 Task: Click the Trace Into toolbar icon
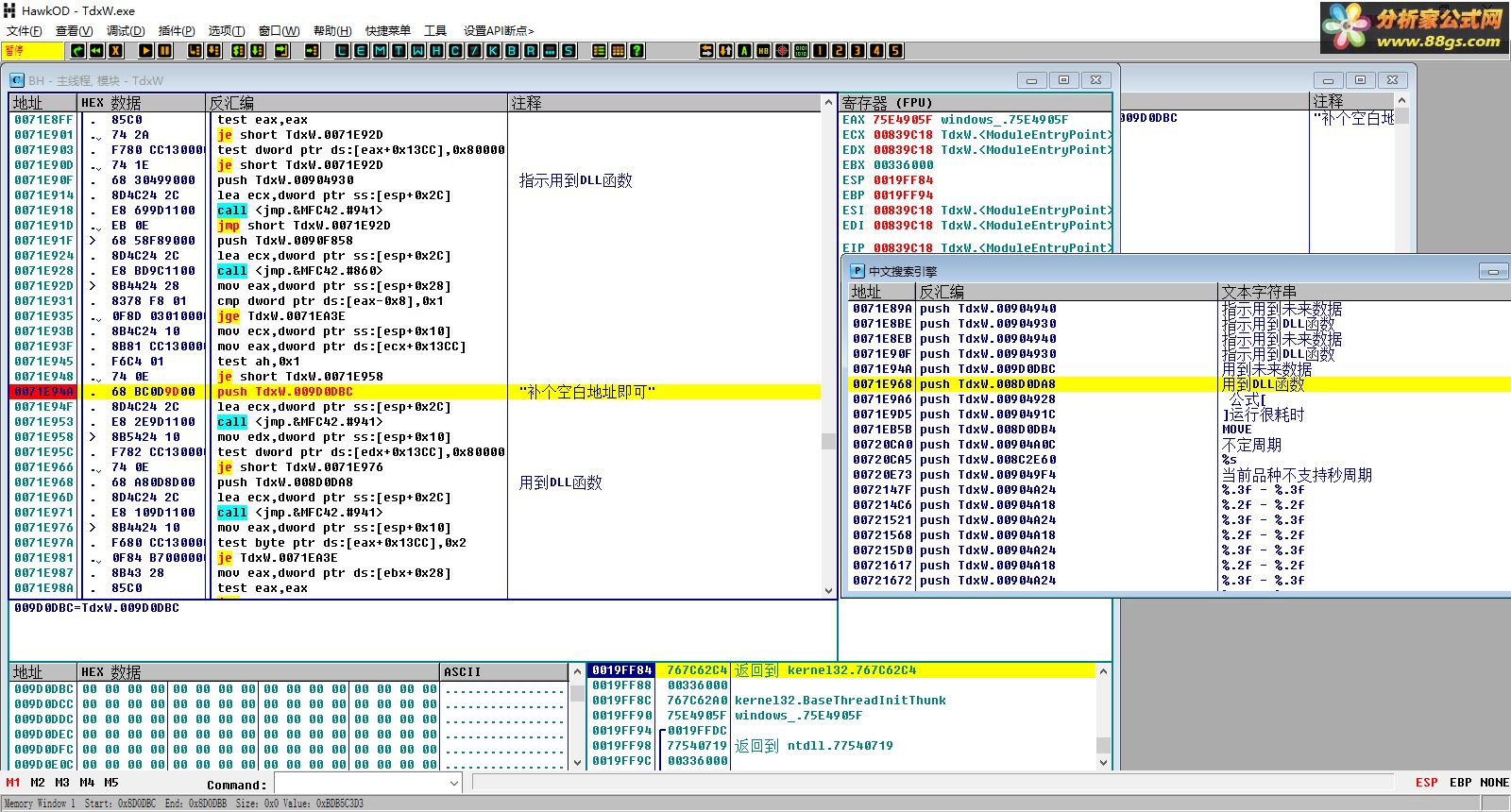239,51
